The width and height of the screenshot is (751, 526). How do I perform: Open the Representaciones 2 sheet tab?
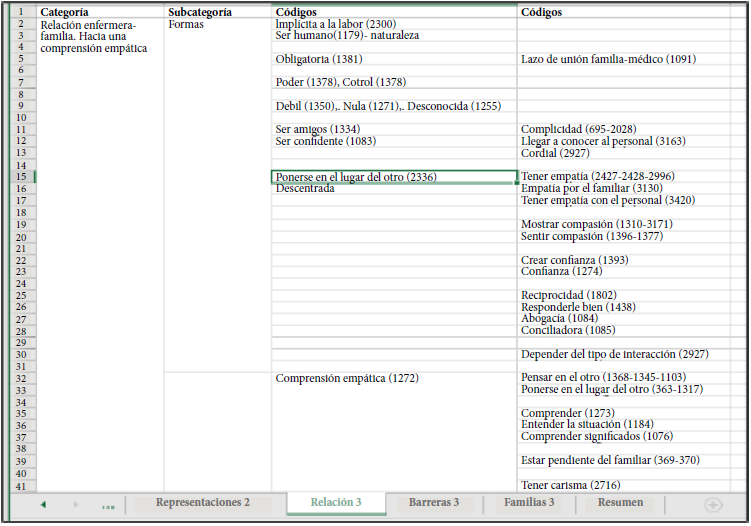tap(202, 503)
